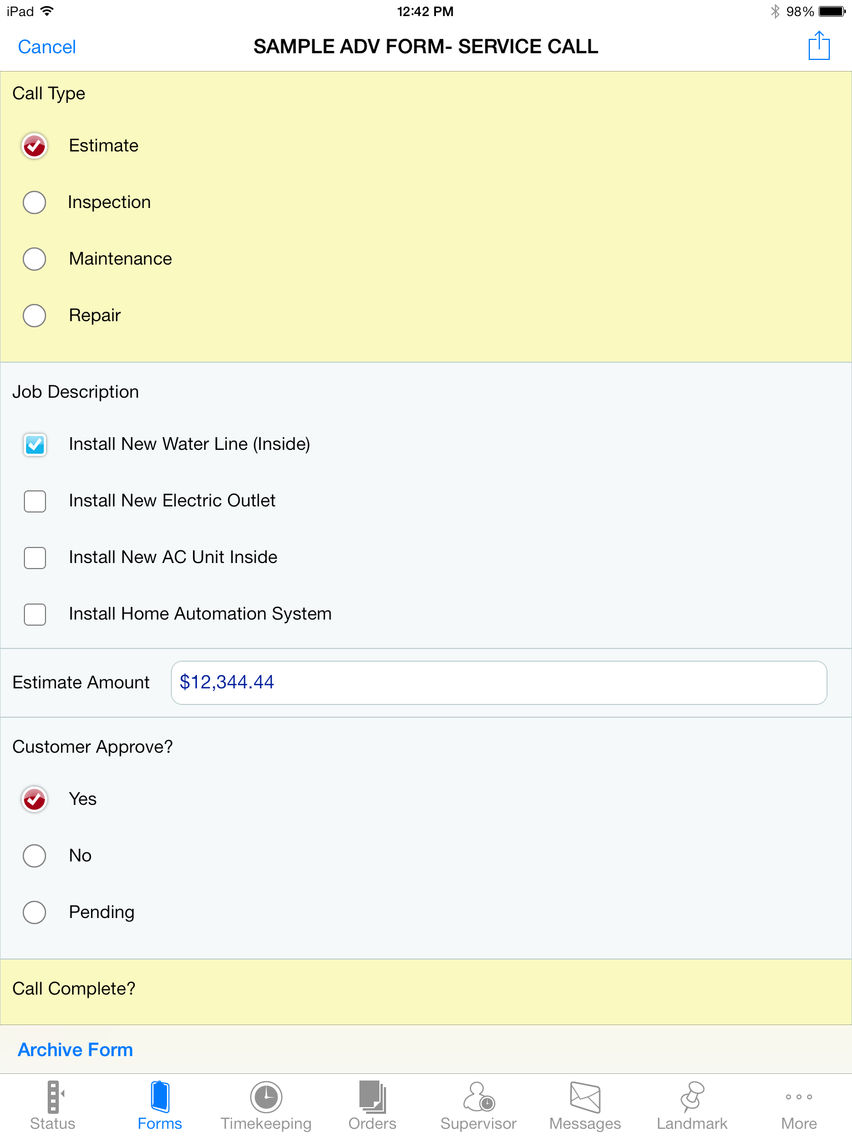The image size is (852, 1136).
Task: Tap the Bluetooth icon in status bar
Action: (774, 12)
